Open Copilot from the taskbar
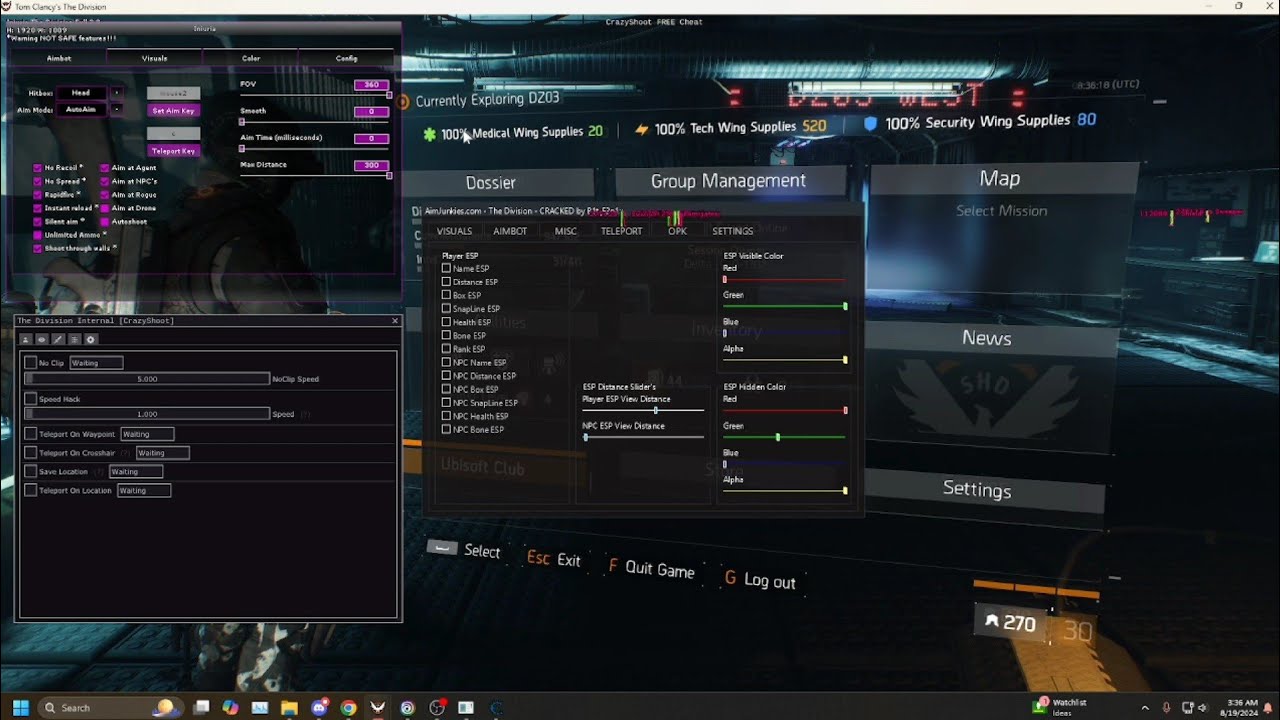Image resolution: width=1280 pixels, height=720 pixels. [x=231, y=707]
